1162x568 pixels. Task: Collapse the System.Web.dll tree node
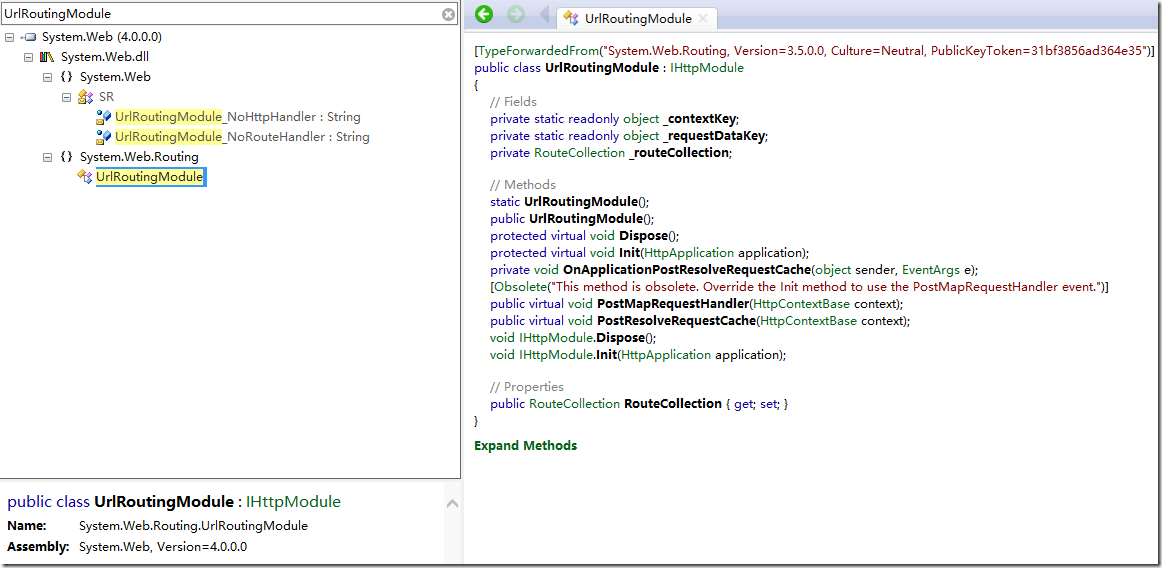point(28,57)
